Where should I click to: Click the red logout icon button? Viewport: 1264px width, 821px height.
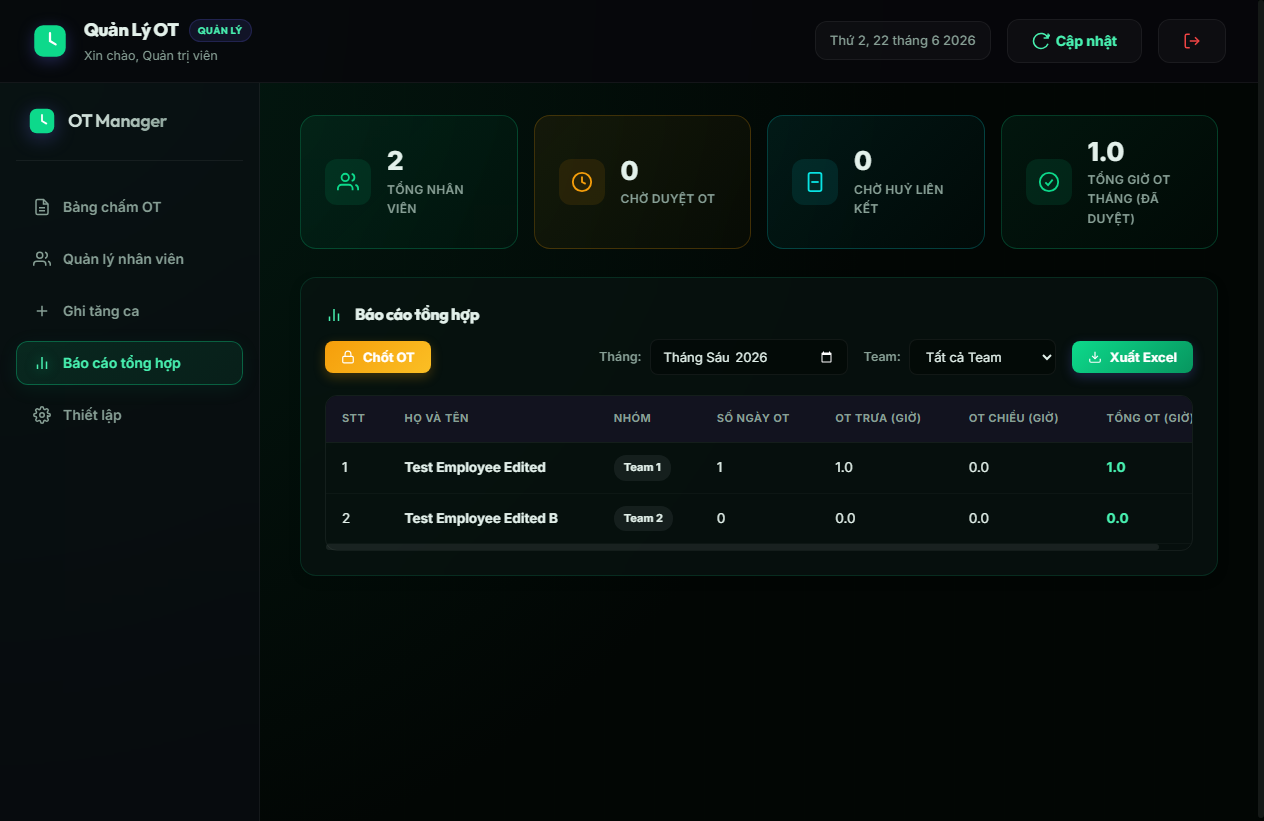1191,41
